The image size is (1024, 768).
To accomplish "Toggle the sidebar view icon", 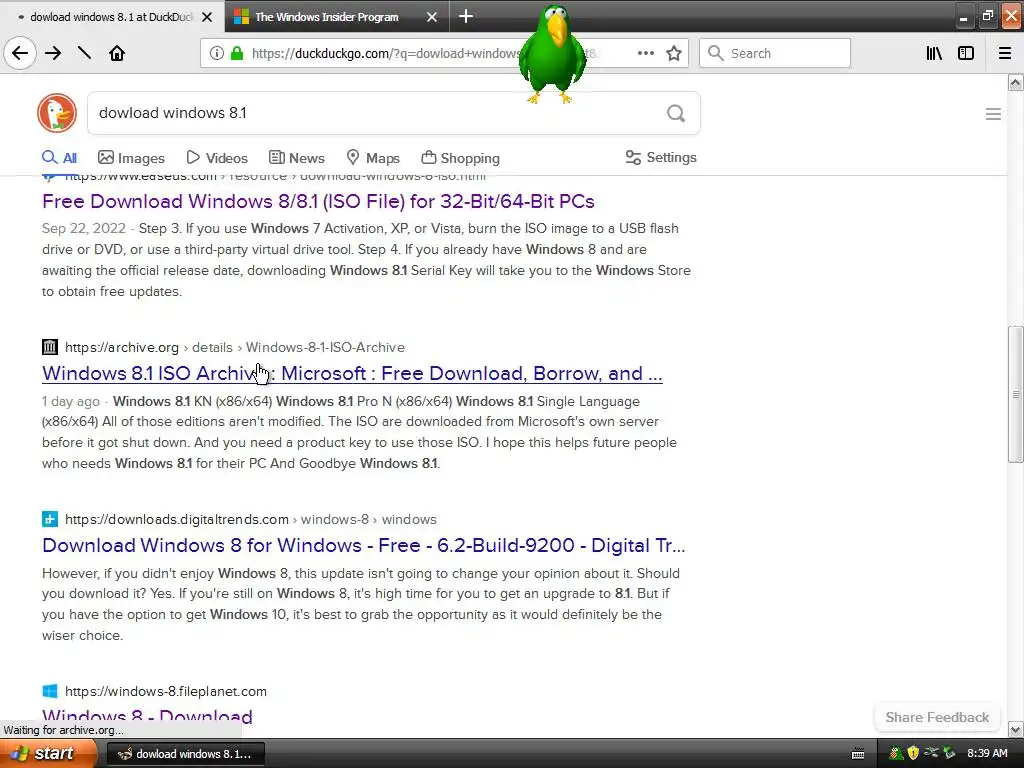I will pos(966,53).
